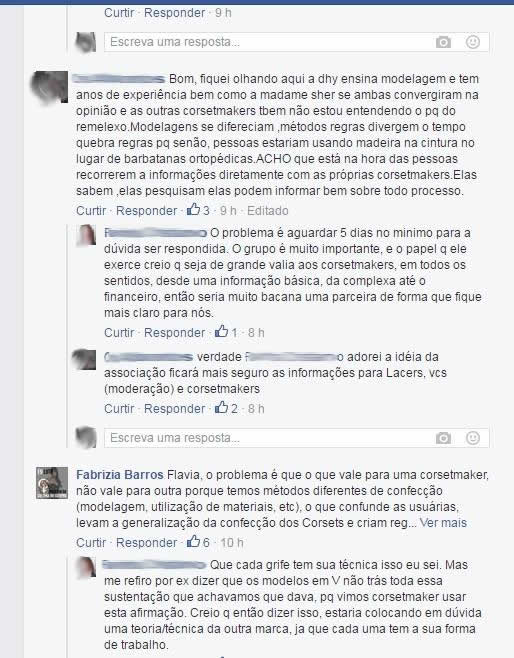Click thumbs-up icon on 'O problema é aguardar' reply

point(222,332)
